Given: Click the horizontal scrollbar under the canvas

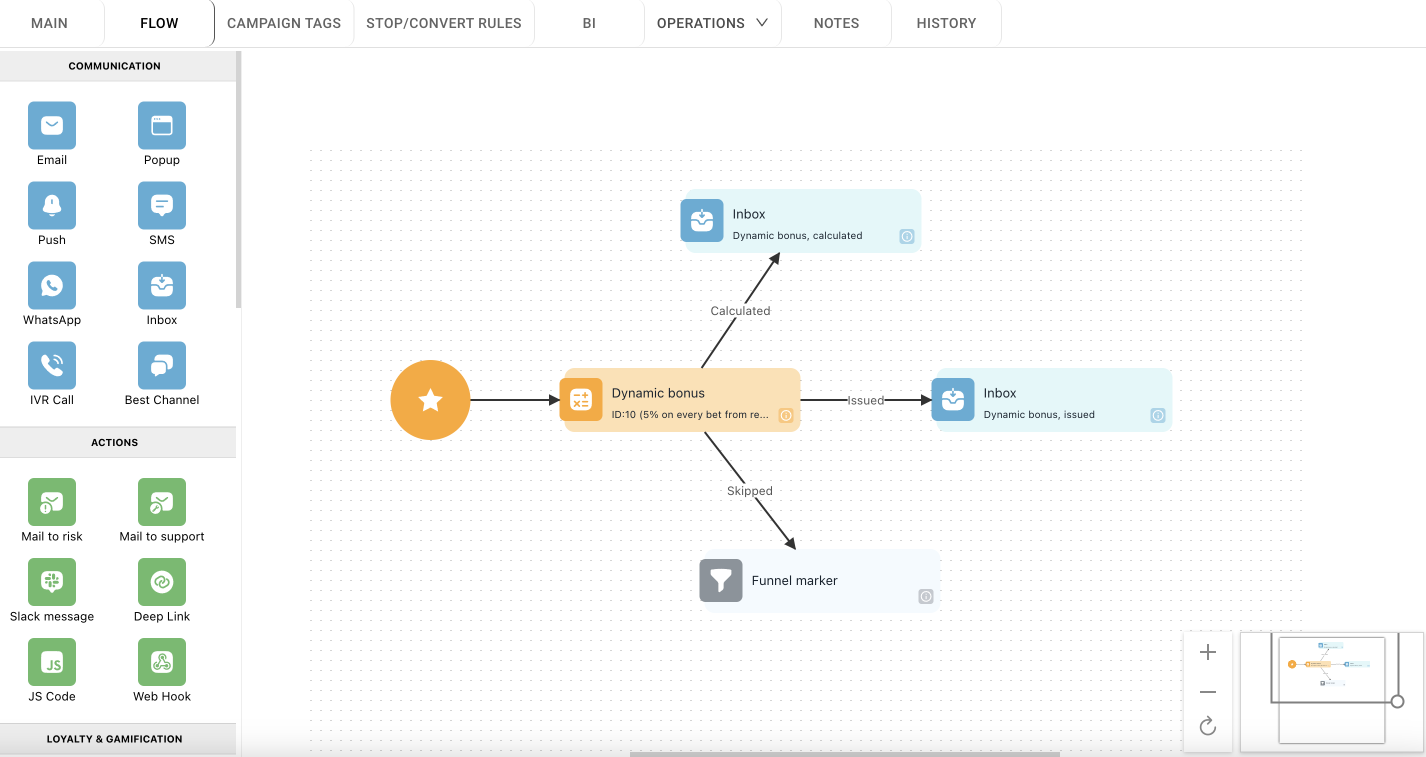Looking at the screenshot, I should 844,754.
